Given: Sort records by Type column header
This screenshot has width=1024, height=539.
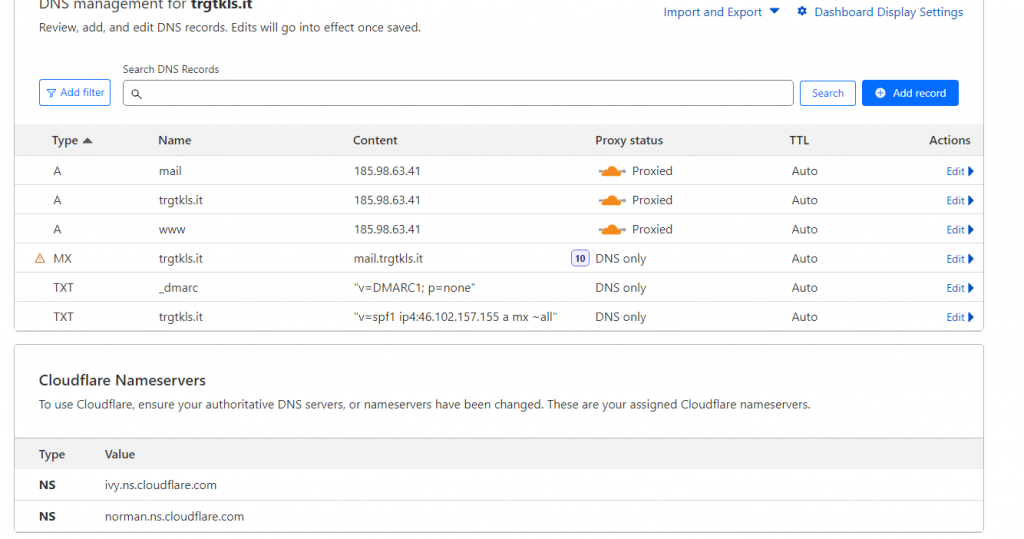Looking at the screenshot, I should pyautogui.click(x=70, y=140).
